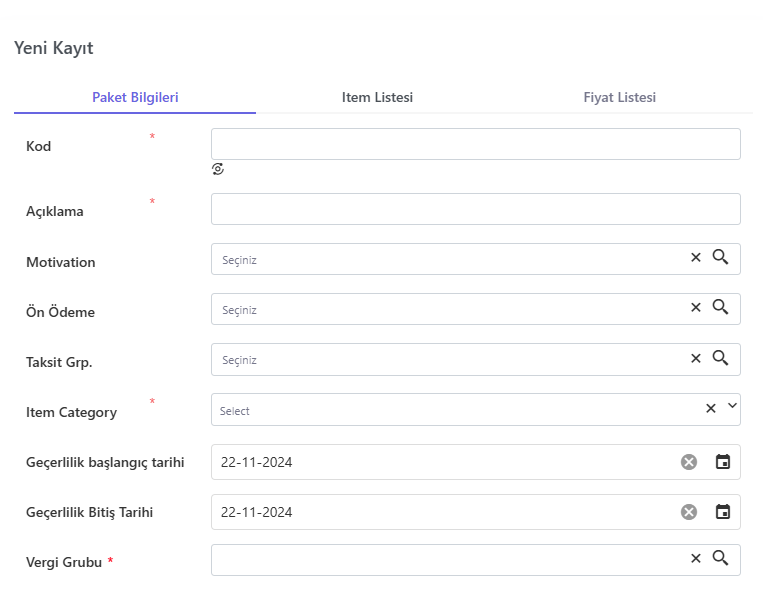
Task: Click the Item Category label
Action: pos(72,412)
